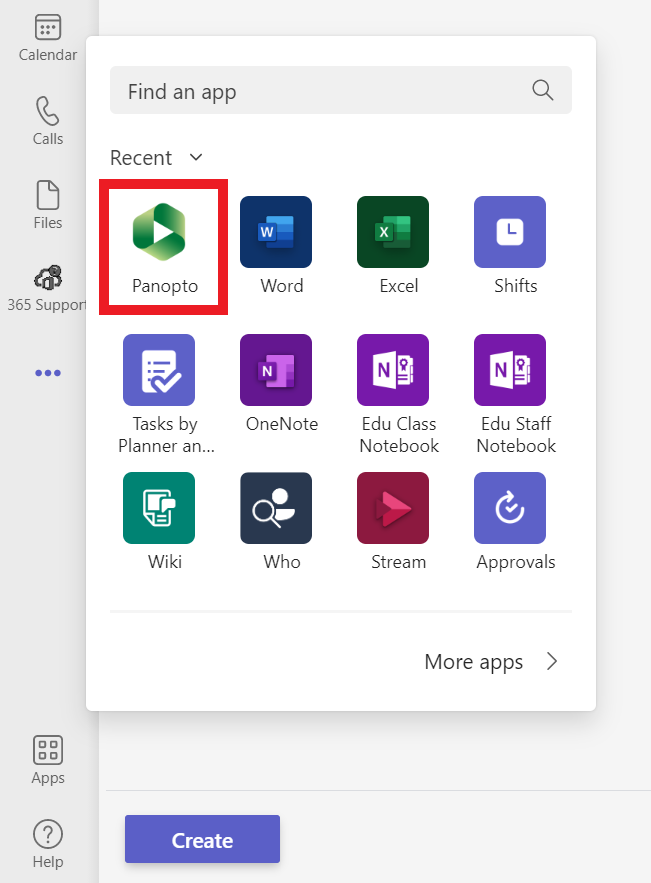Open the Approvals app
Screen dimensions: 651x883
510,508
